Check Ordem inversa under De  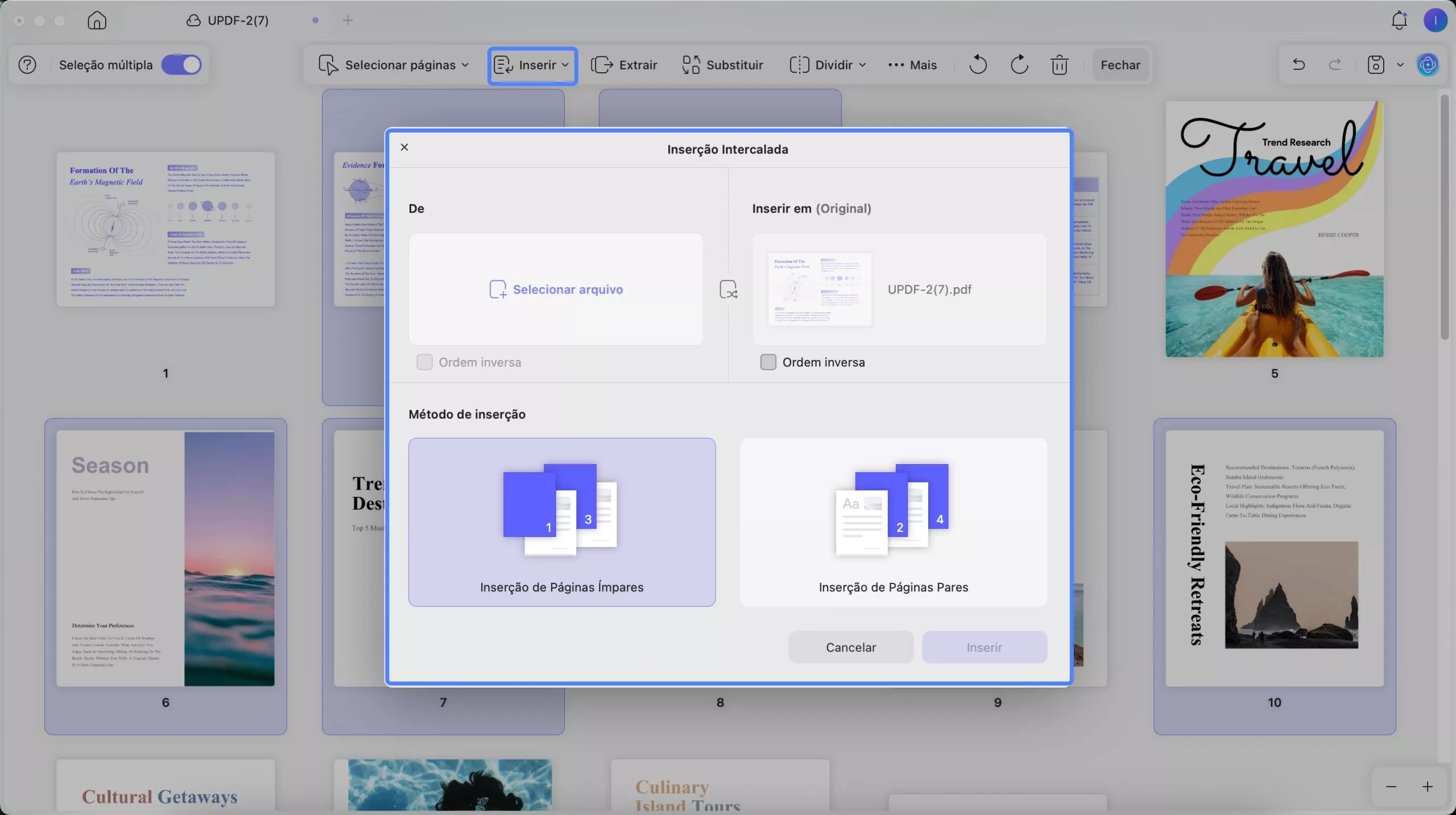pyautogui.click(x=424, y=362)
